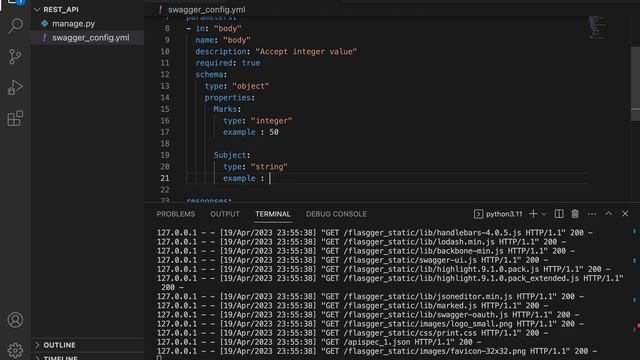Create a new terminal with plus icon
Viewport: 640px width, 360px height.
(533, 214)
